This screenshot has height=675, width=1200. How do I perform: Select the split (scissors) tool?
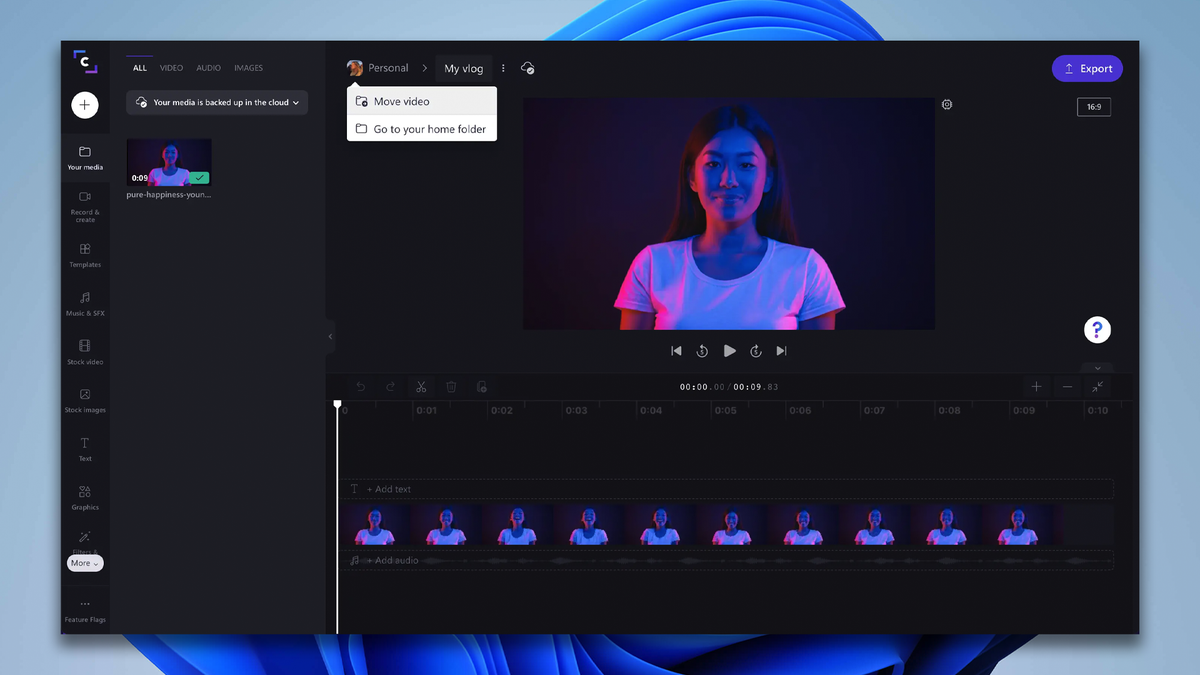[x=421, y=386]
